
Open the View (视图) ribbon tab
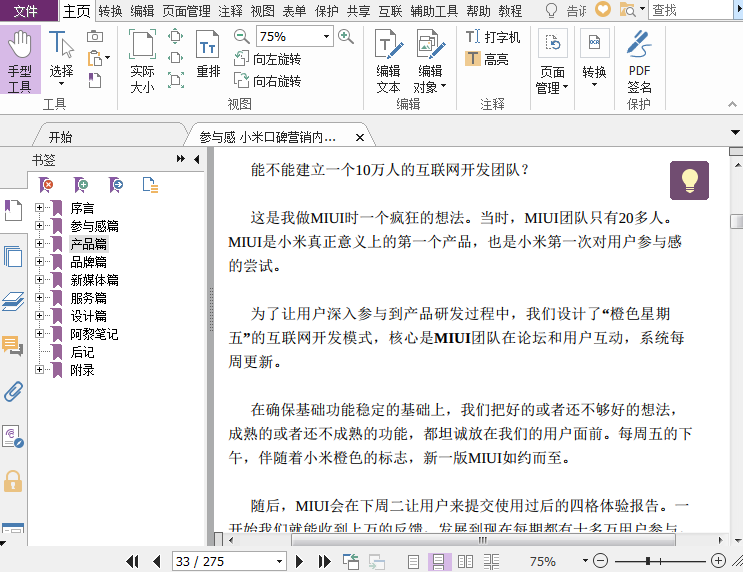pyautogui.click(x=262, y=11)
